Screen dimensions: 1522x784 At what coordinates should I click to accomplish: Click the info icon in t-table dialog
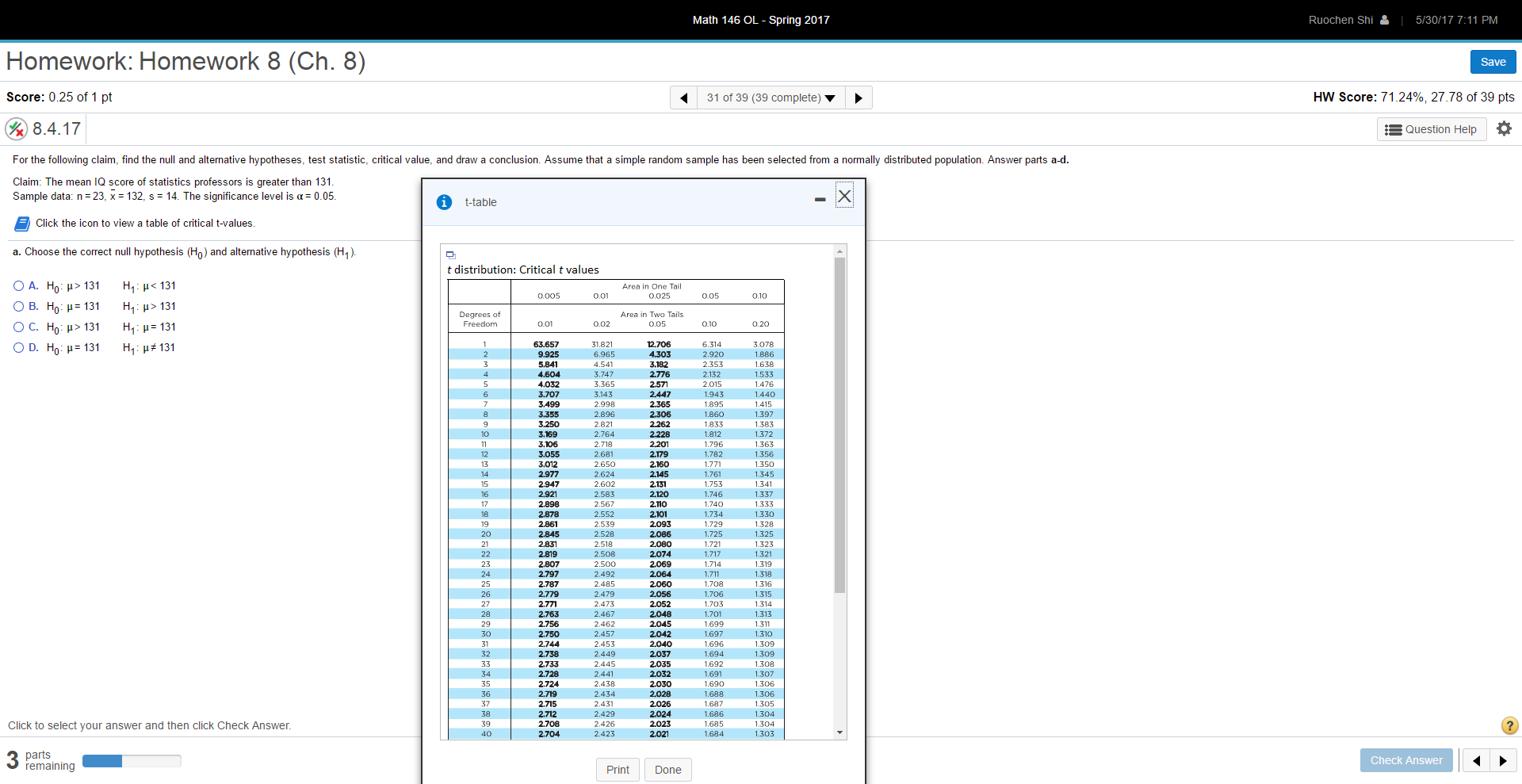click(x=445, y=202)
